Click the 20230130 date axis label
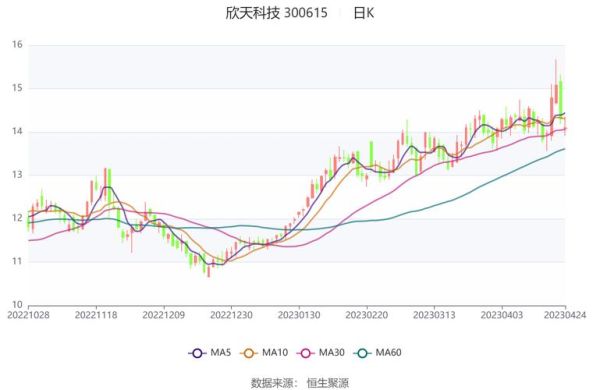The image size is (600, 390). pos(299,315)
